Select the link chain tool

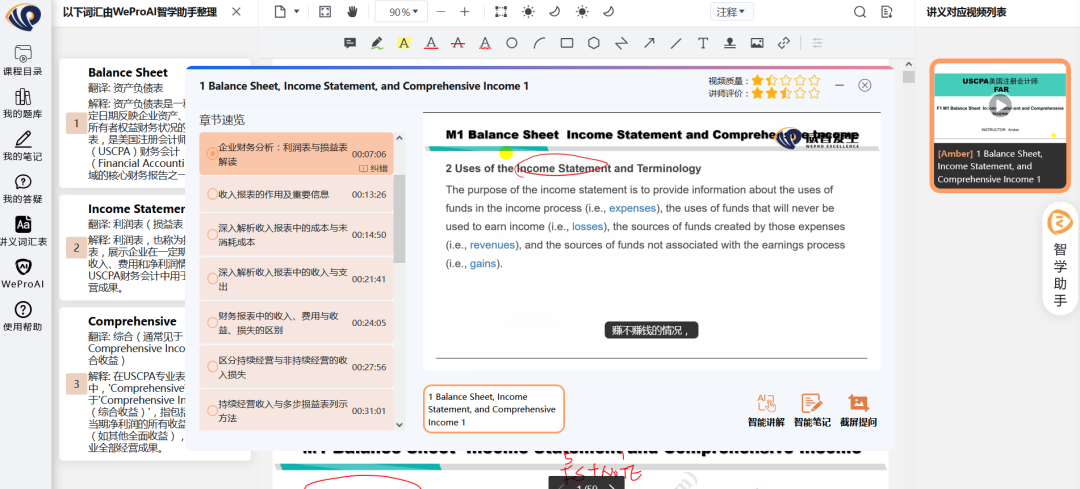tap(784, 43)
